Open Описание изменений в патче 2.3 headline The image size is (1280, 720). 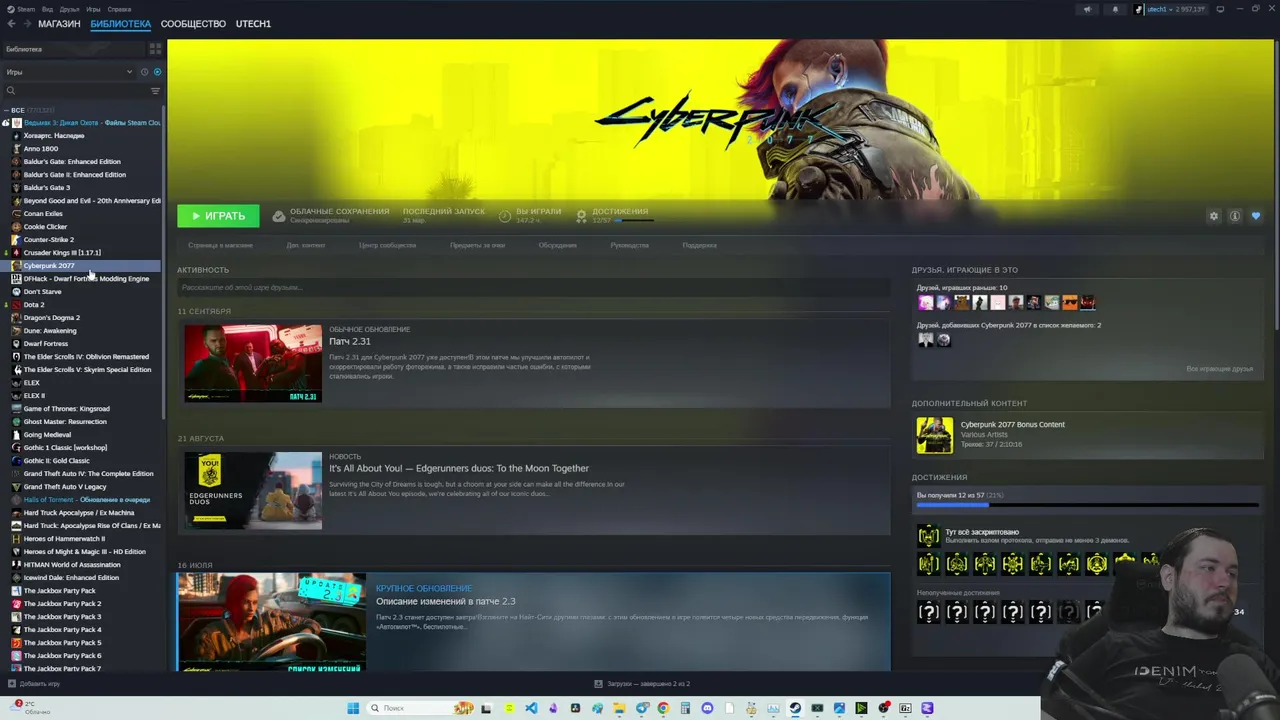(x=446, y=601)
